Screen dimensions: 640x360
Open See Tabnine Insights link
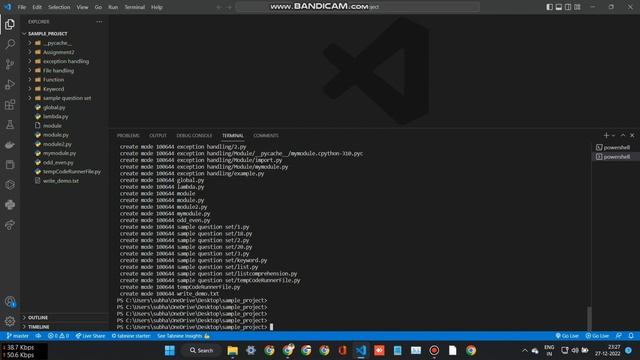tap(183, 336)
